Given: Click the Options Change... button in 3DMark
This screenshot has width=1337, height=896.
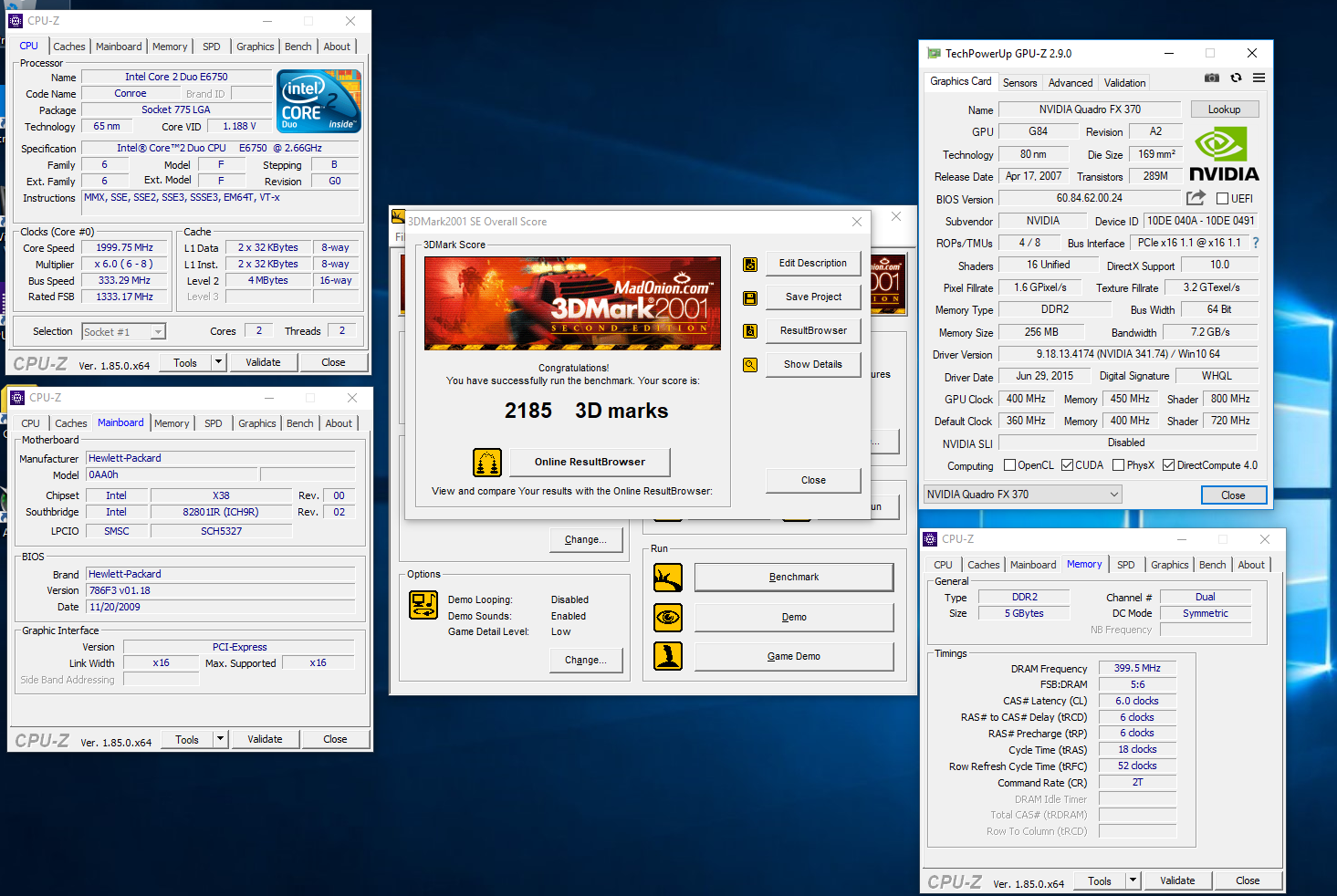Looking at the screenshot, I should [586, 660].
